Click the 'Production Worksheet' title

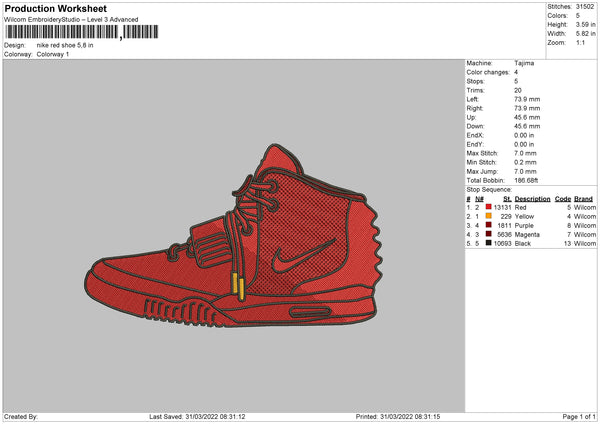[56, 8]
